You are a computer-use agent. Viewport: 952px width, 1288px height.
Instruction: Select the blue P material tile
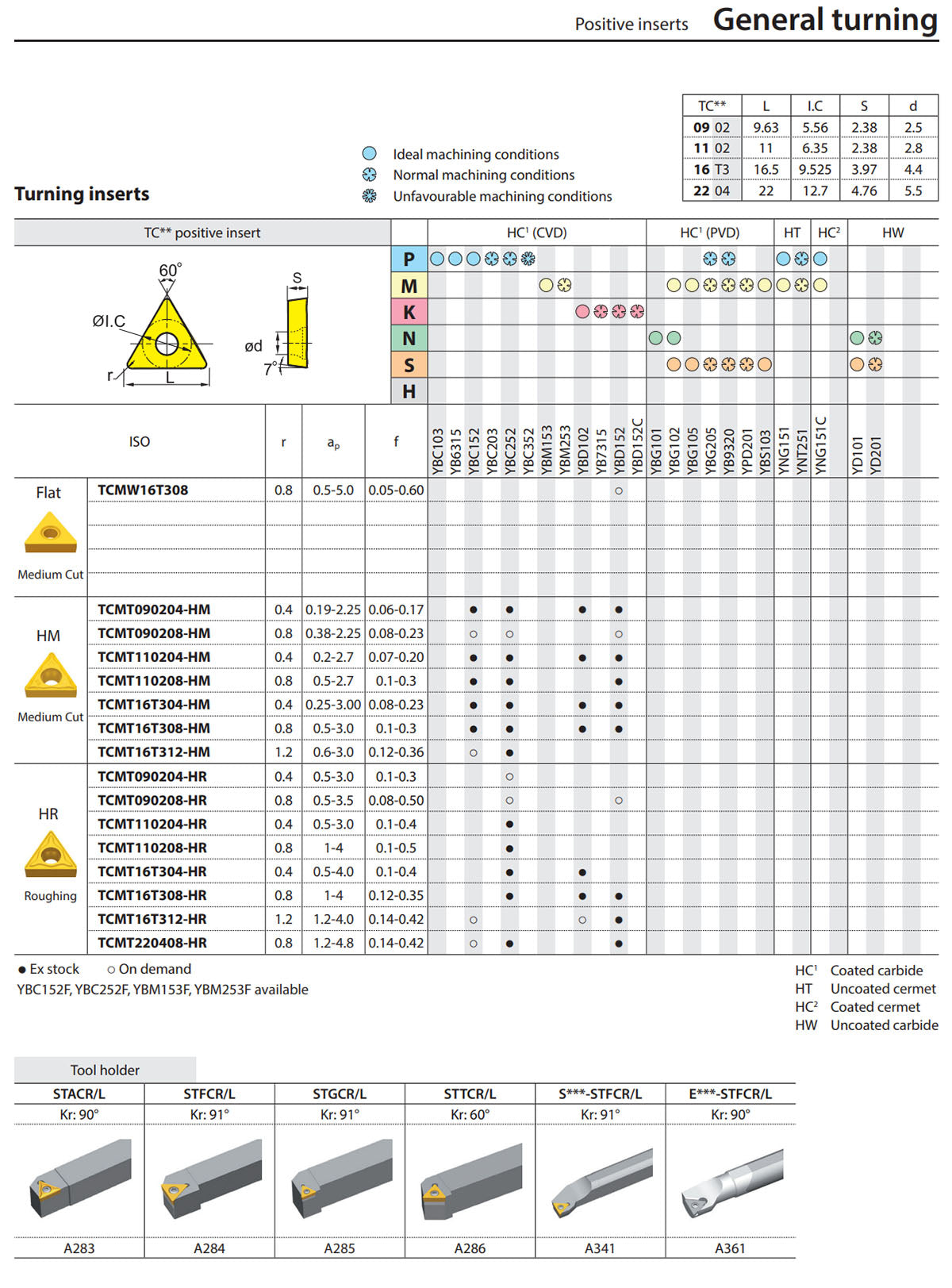point(409,259)
